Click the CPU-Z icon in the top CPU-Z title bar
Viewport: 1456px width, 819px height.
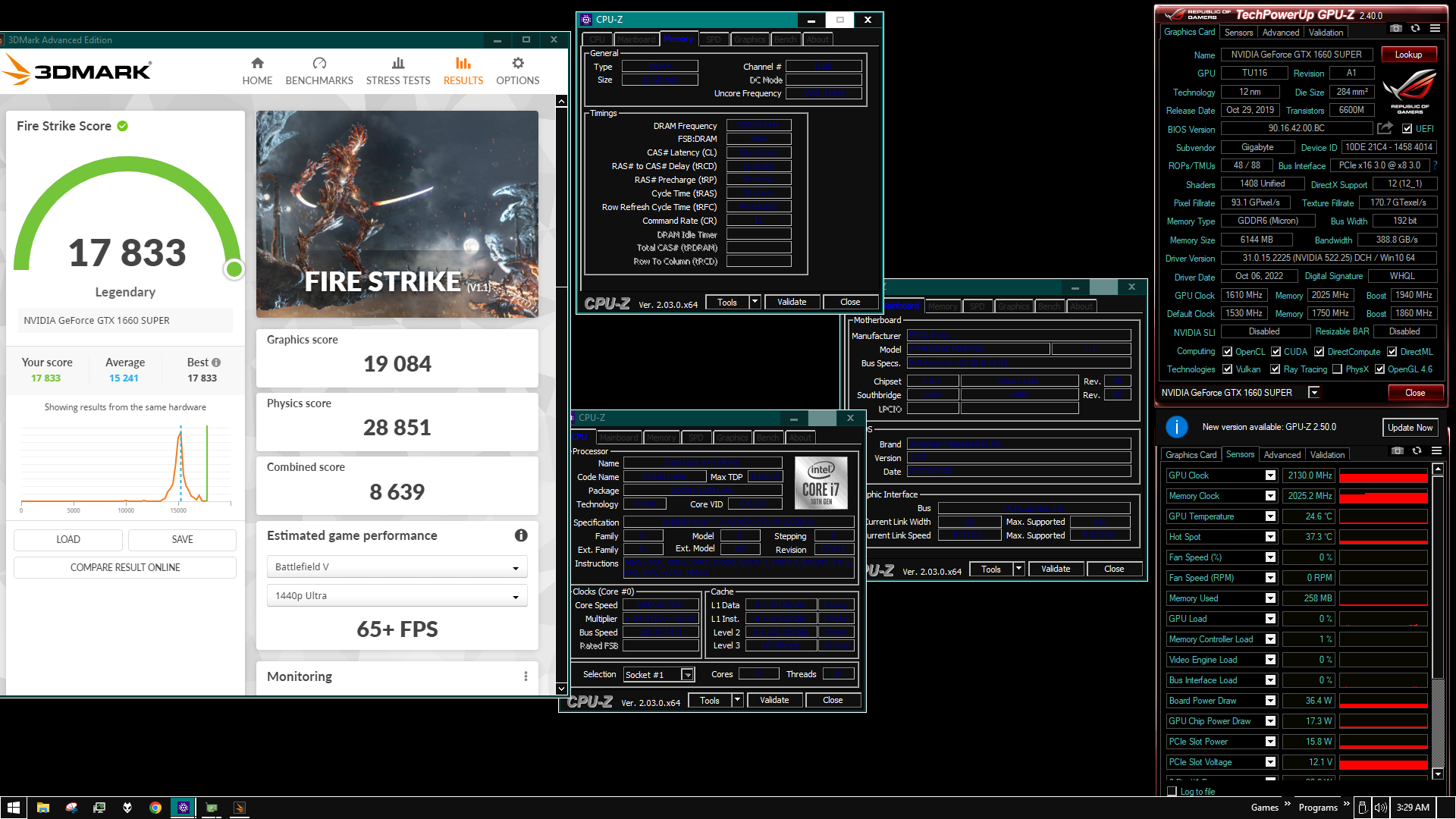coord(586,20)
